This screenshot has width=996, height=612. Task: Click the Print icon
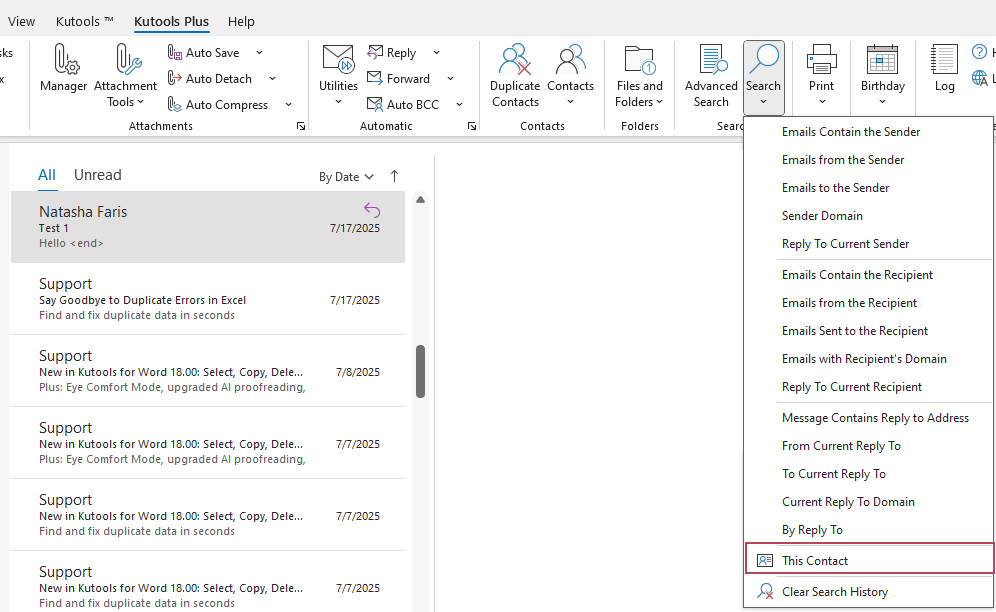(821, 60)
